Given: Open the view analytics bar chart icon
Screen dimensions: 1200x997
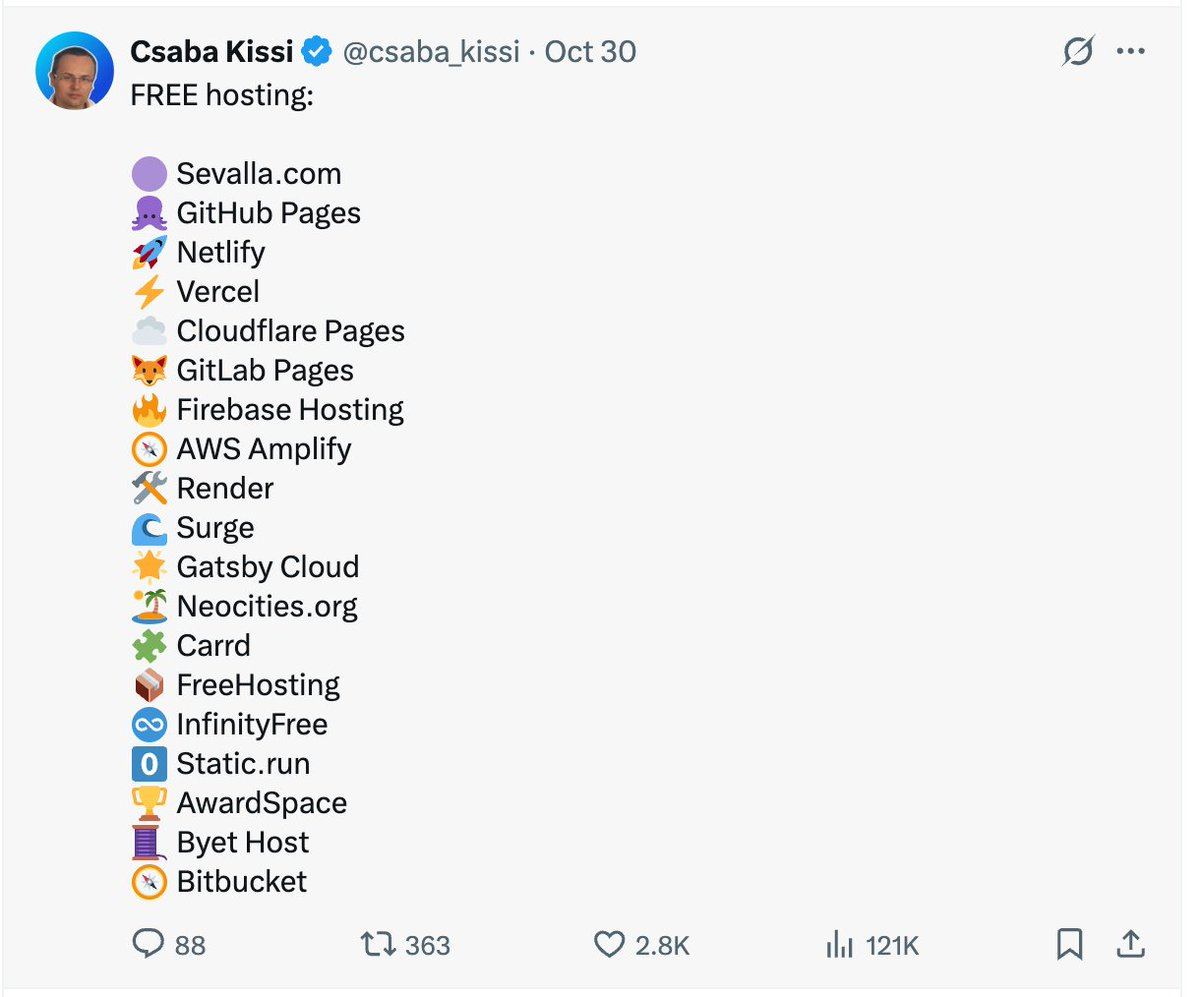Looking at the screenshot, I should (x=839, y=943).
